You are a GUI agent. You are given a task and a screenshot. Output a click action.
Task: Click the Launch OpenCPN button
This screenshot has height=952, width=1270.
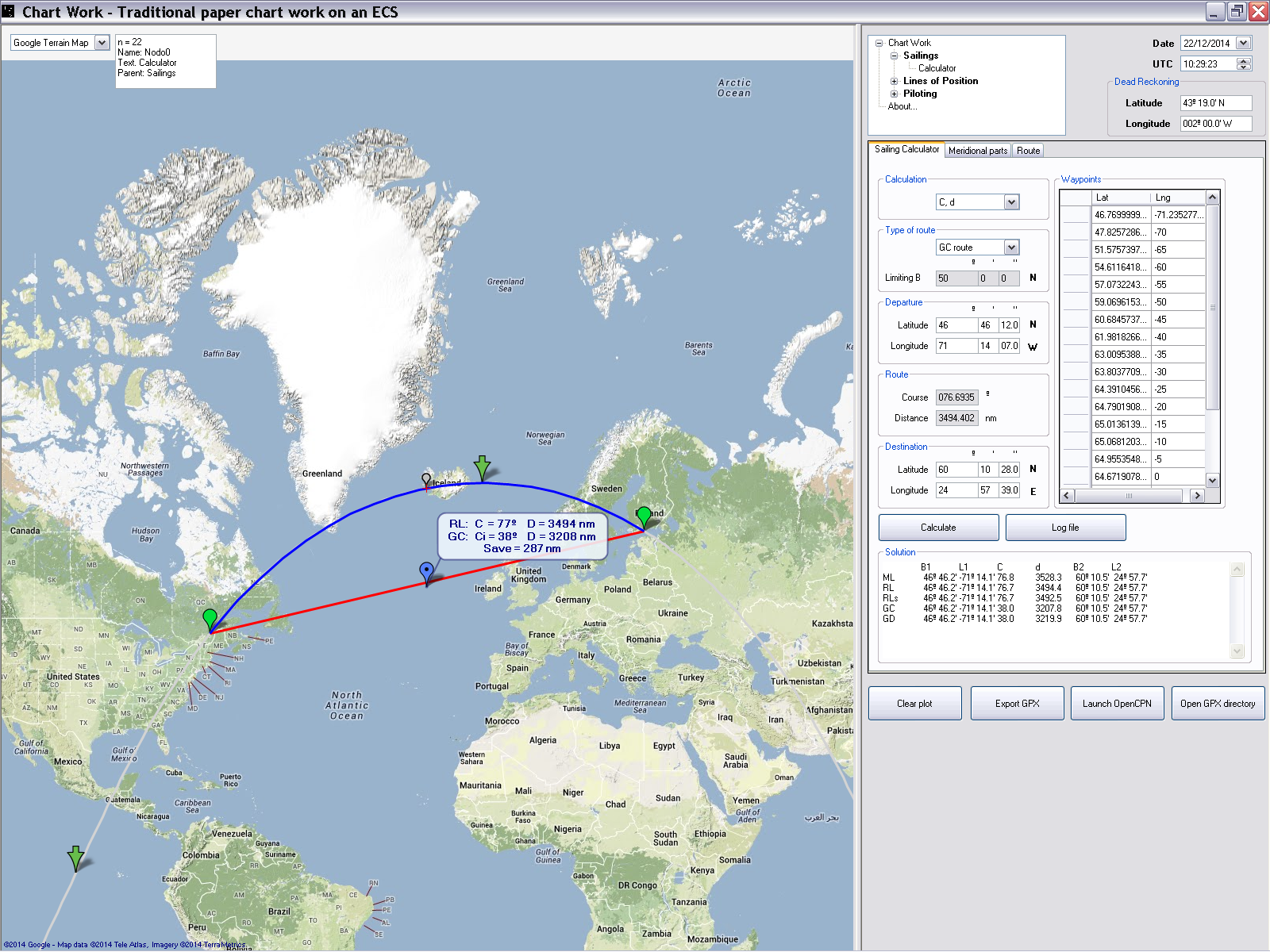point(1116,704)
